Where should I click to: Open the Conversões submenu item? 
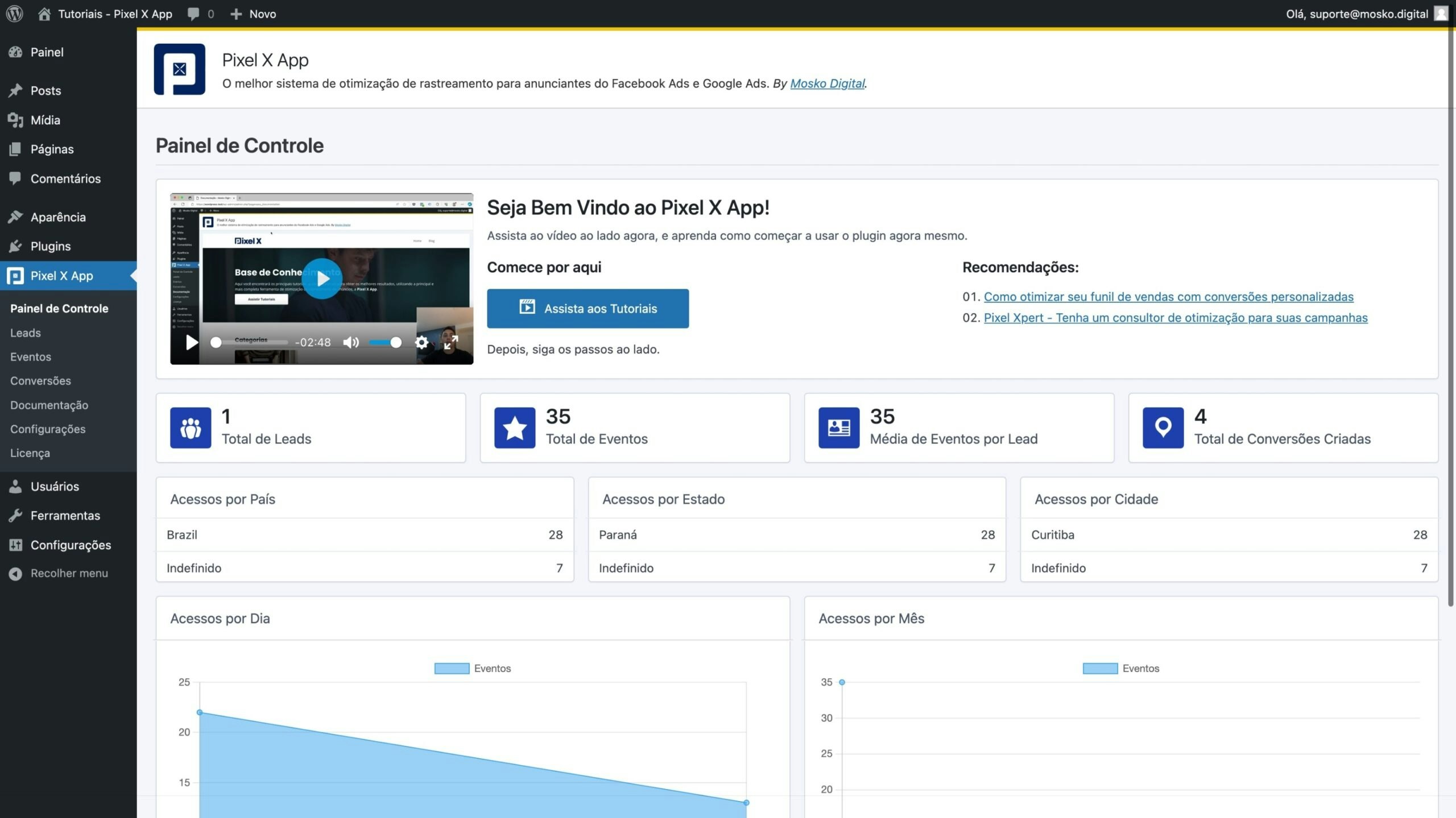[40, 380]
